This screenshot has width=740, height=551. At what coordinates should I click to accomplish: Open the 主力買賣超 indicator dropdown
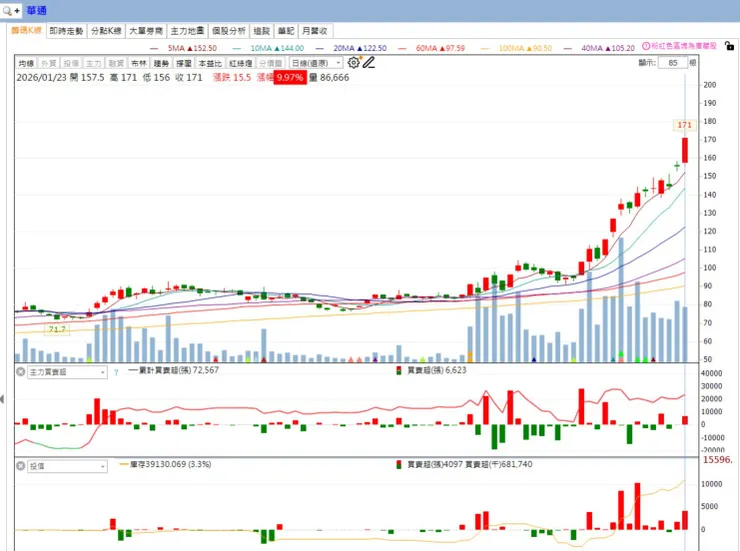coord(67,372)
